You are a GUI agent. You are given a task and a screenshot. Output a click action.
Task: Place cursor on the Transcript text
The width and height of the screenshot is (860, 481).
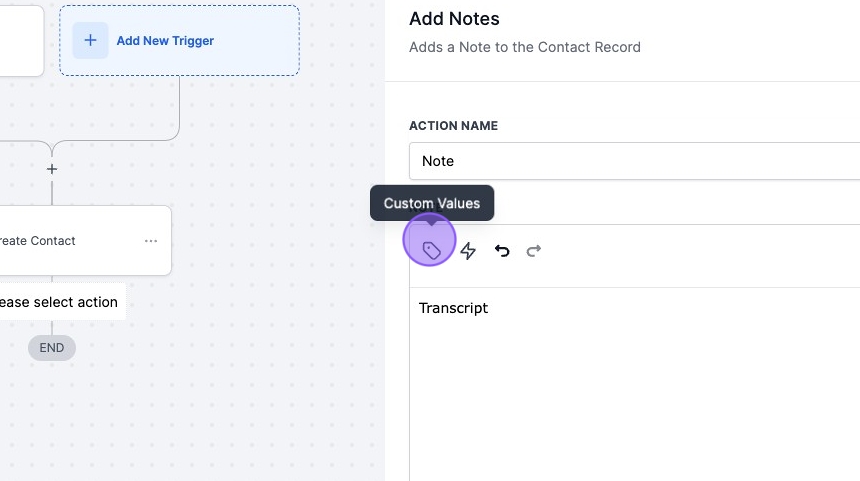point(453,308)
